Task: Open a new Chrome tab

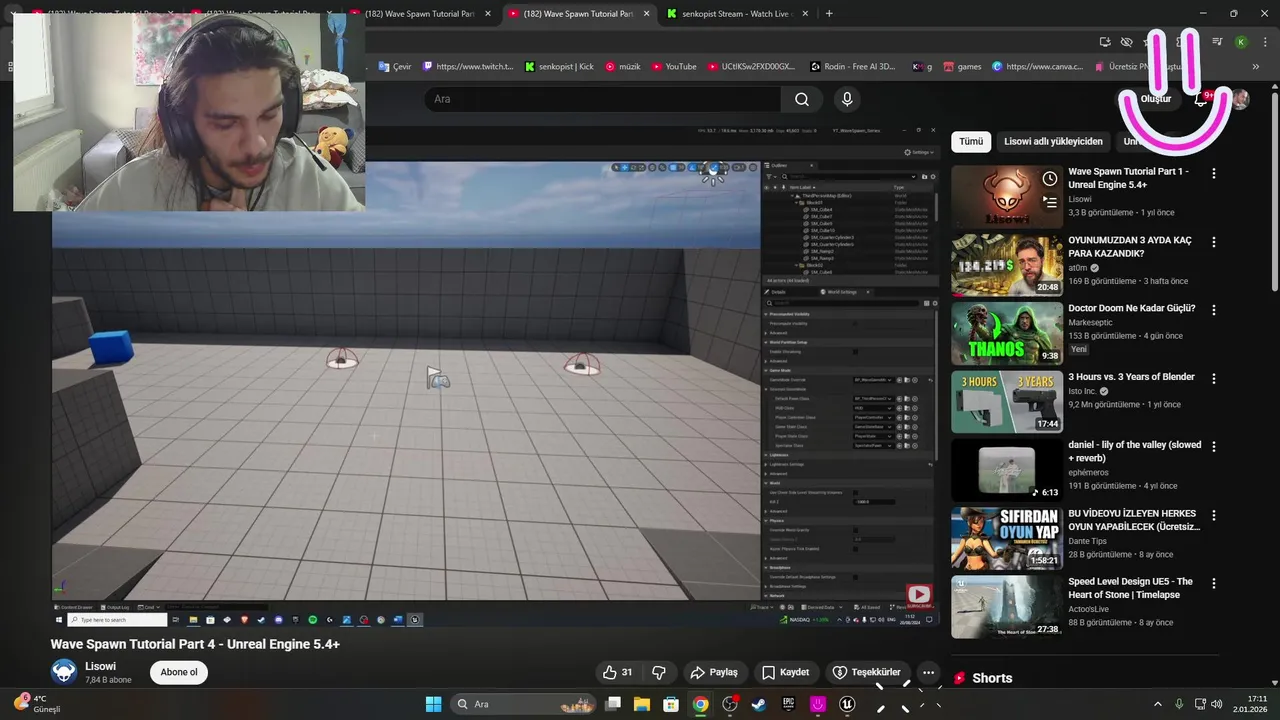Action: click(829, 14)
